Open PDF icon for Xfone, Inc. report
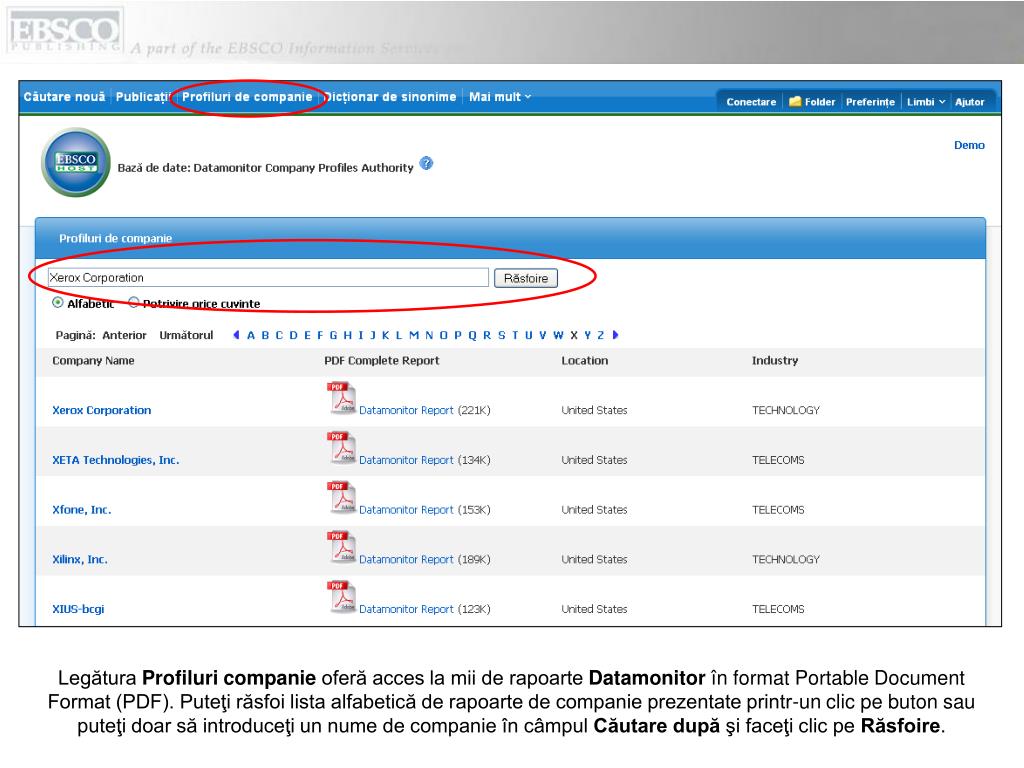This screenshot has height=768, width=1024. (341, 497)
